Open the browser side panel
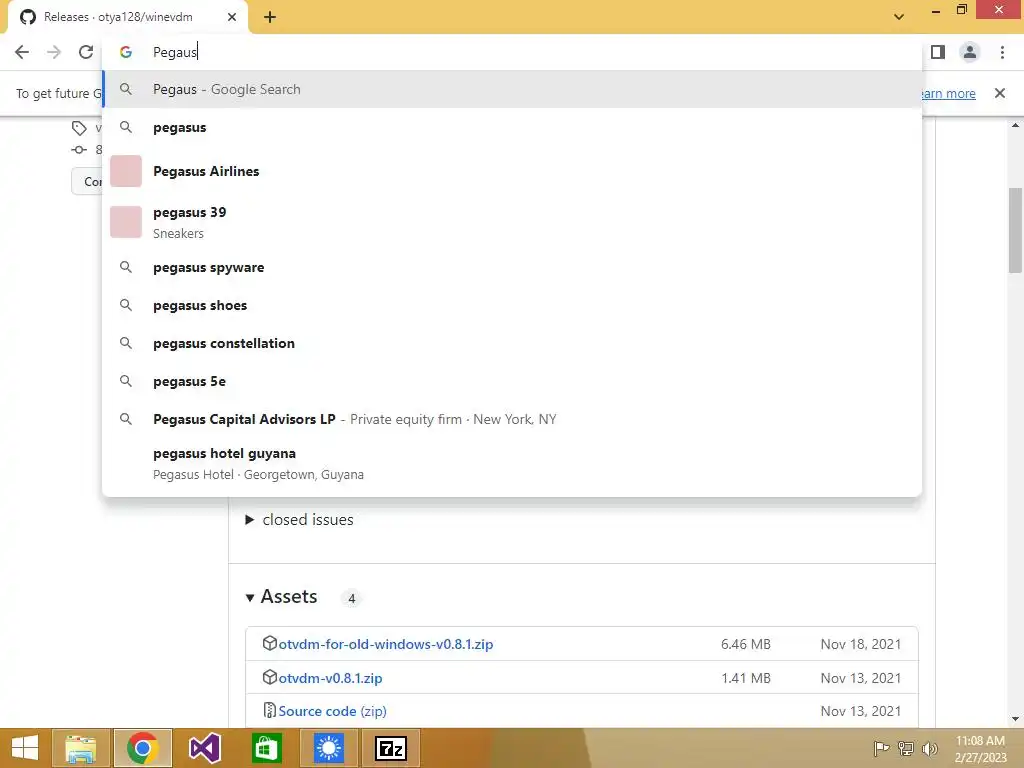The width and height of the screenshot is (1024, 768). tap(938, 52)
